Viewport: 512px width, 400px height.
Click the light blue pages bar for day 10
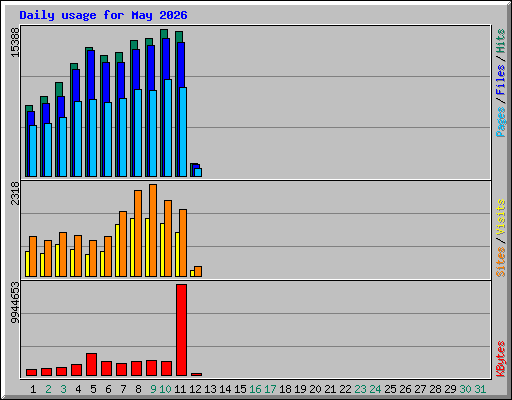pos(168,128)
